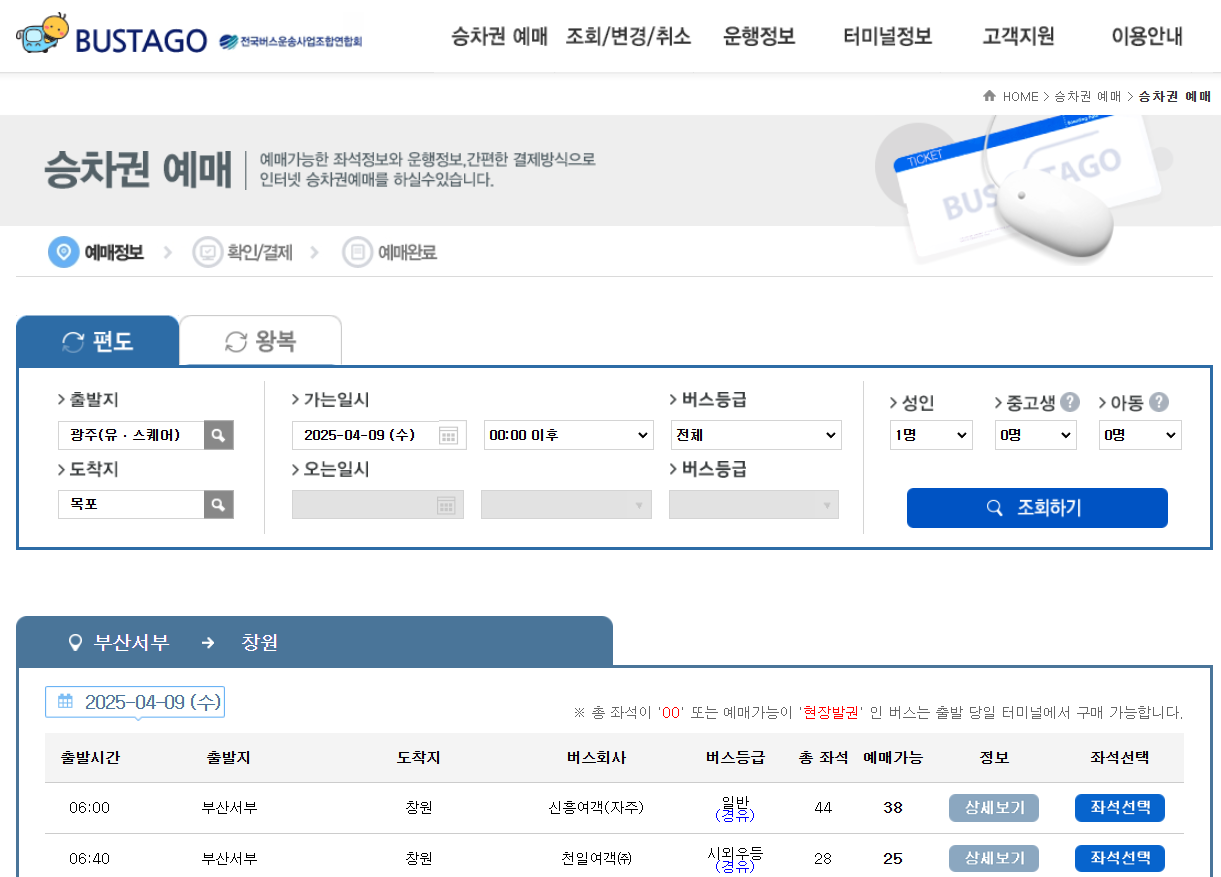Open arrival terminal search magnifier

coord(218,504)
